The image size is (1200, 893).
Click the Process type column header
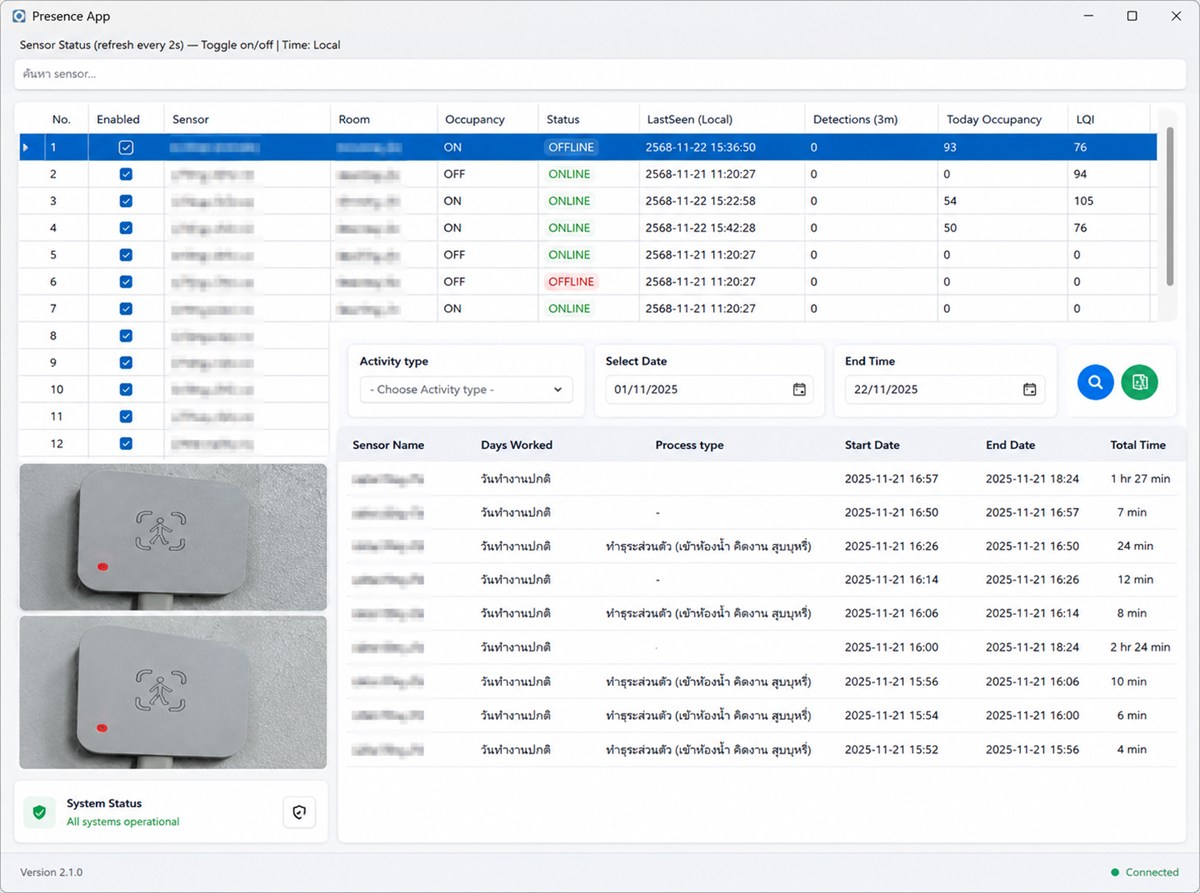tap(689, 445)
